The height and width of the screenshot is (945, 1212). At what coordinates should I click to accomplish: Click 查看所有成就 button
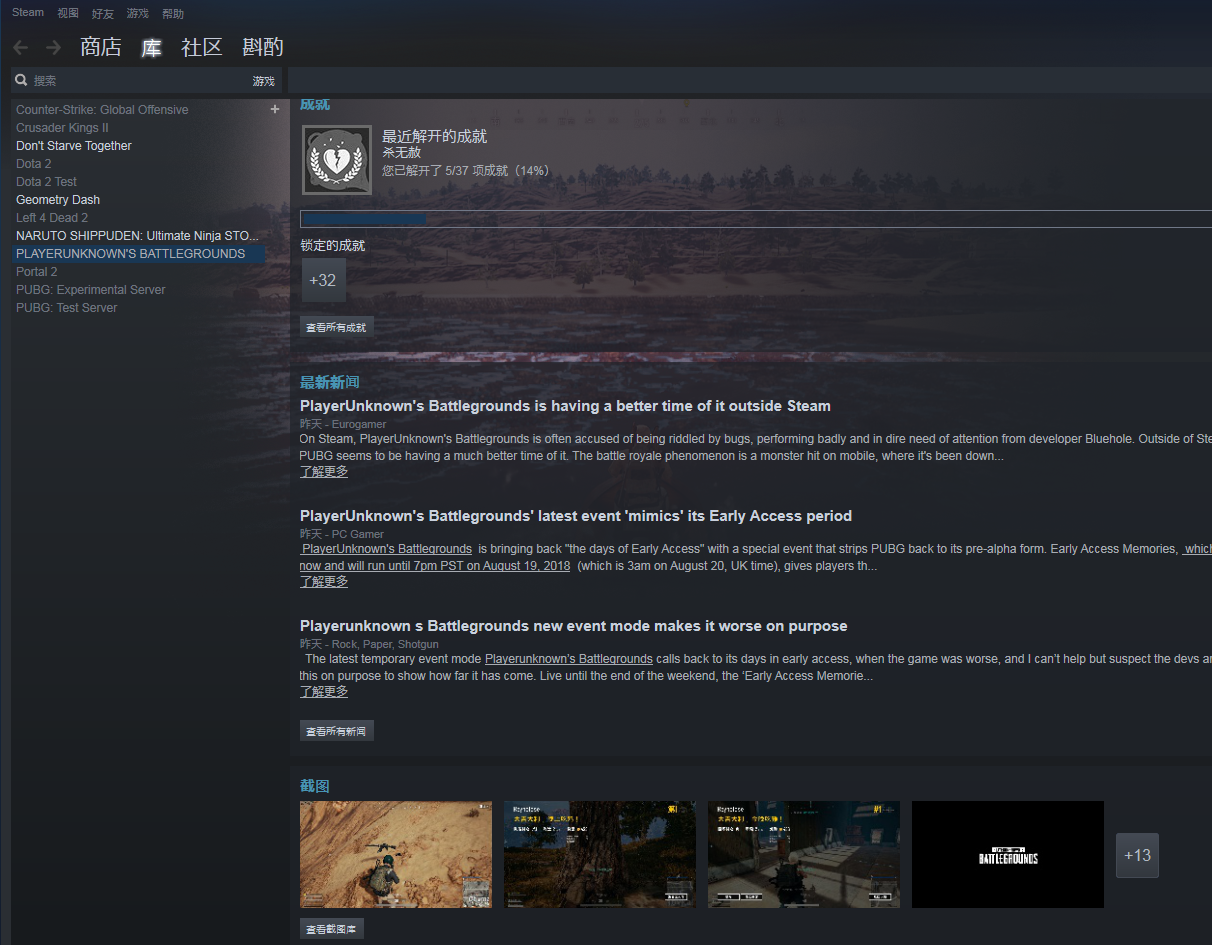tap(336, 327)
